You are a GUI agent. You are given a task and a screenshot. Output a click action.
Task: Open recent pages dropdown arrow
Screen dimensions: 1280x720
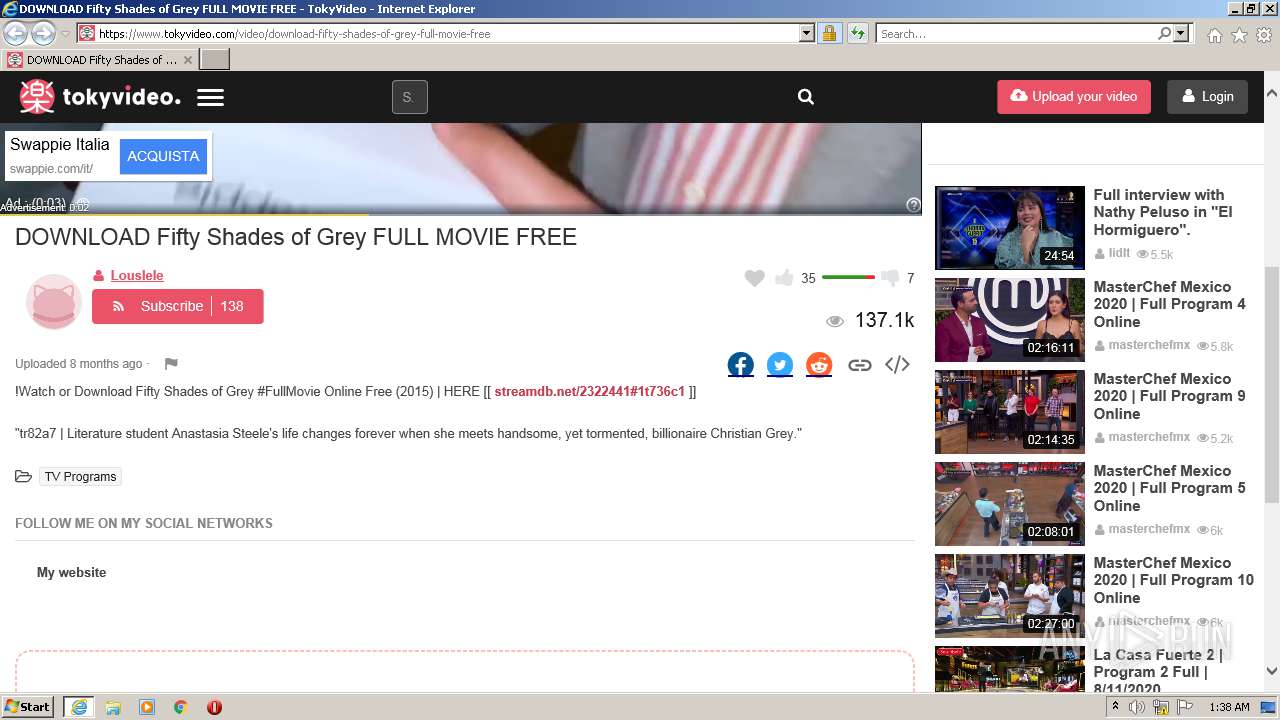(x=65, y=34)
